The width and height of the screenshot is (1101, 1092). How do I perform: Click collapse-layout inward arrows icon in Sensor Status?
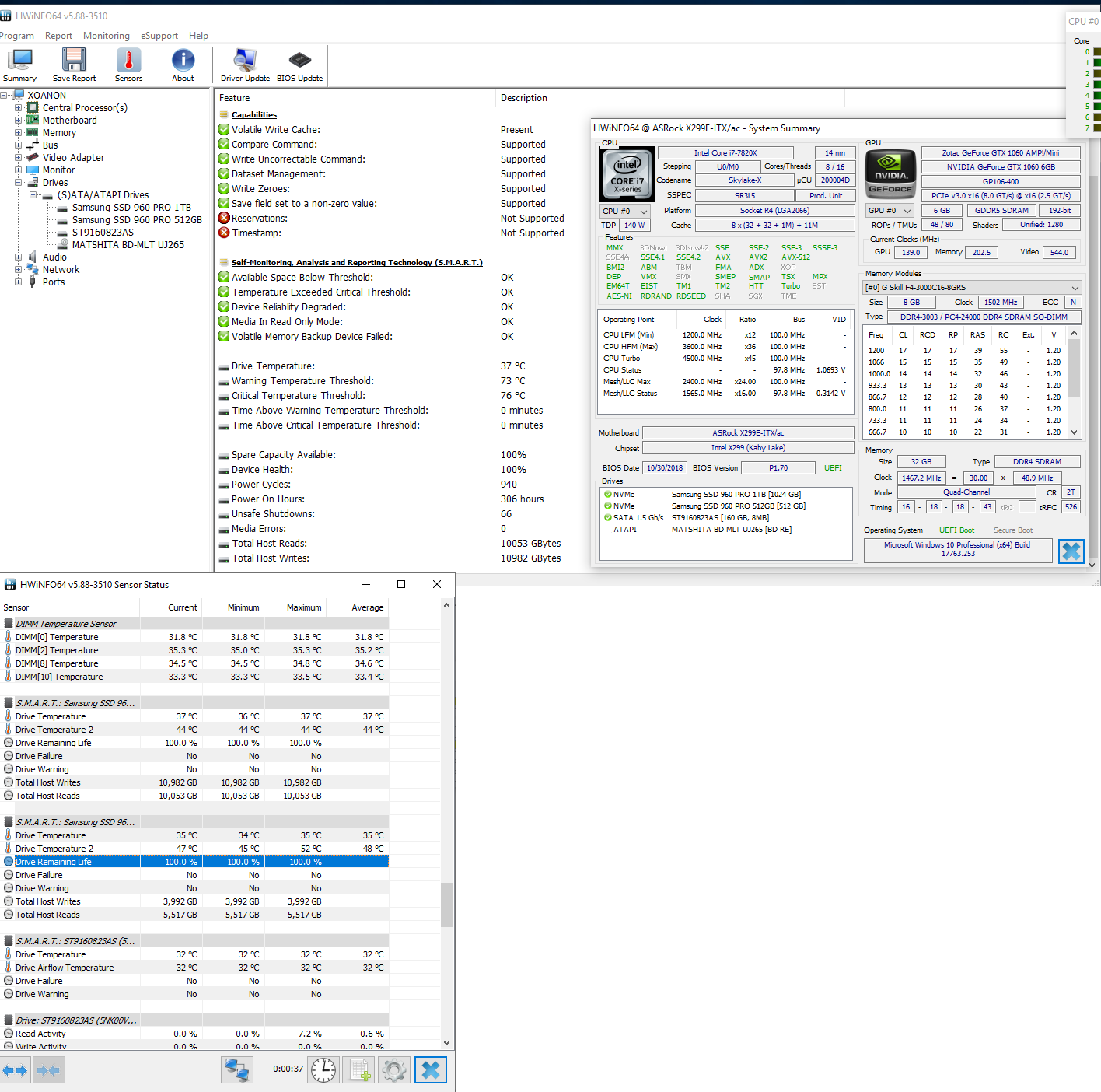pos(48,1070)
